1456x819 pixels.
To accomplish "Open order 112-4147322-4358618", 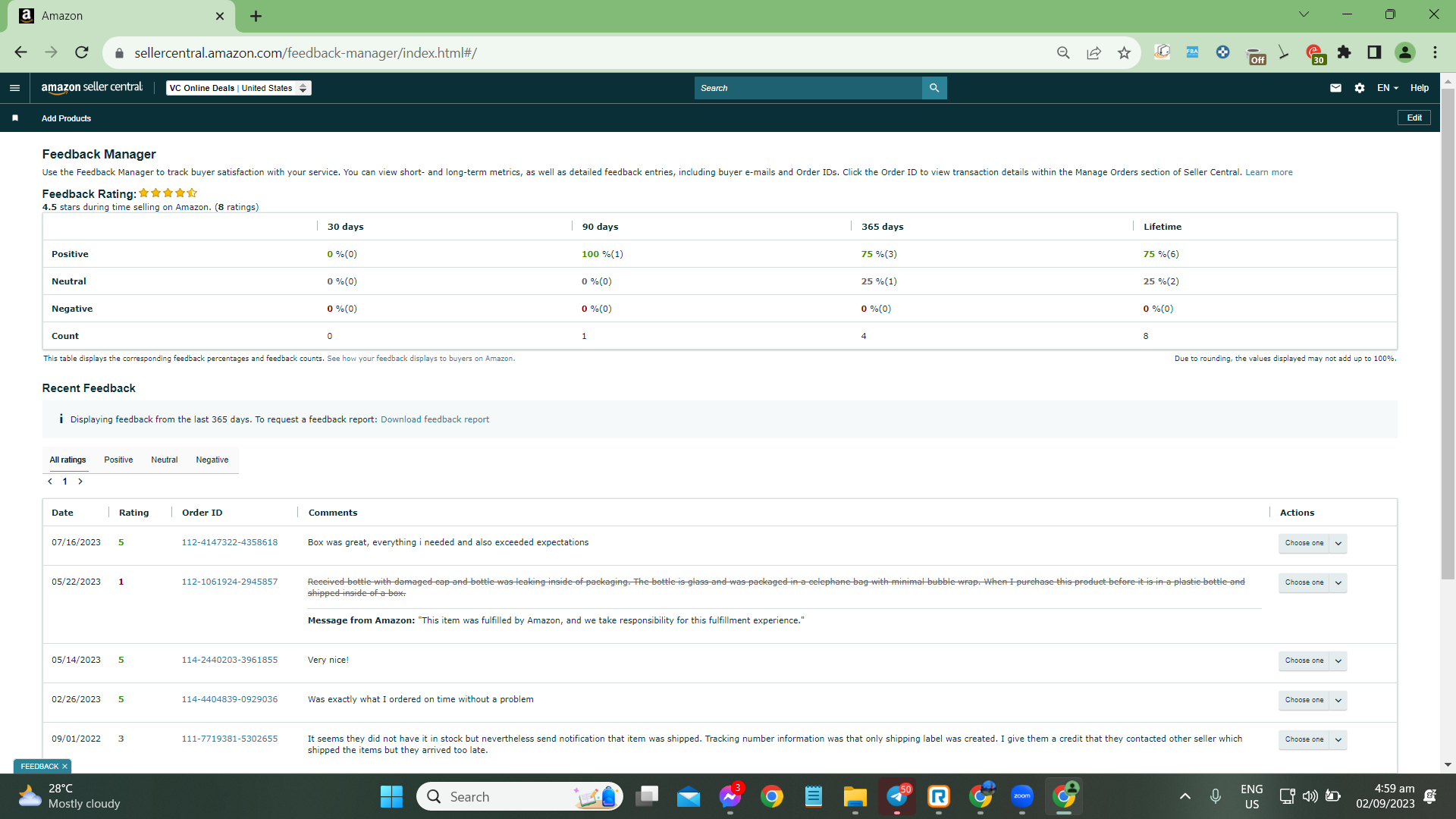I will click(x=230, y=543).
